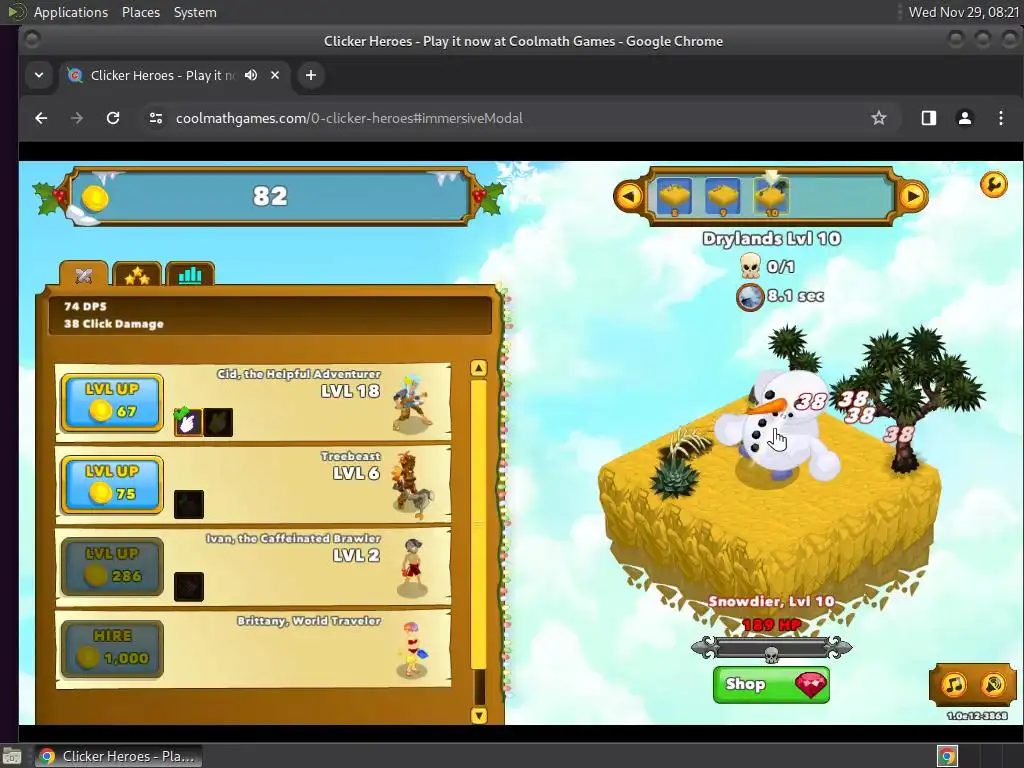Toggle sound effects speaker icon
Viewport: 1024px width, 768px height.
pos(993,684)
